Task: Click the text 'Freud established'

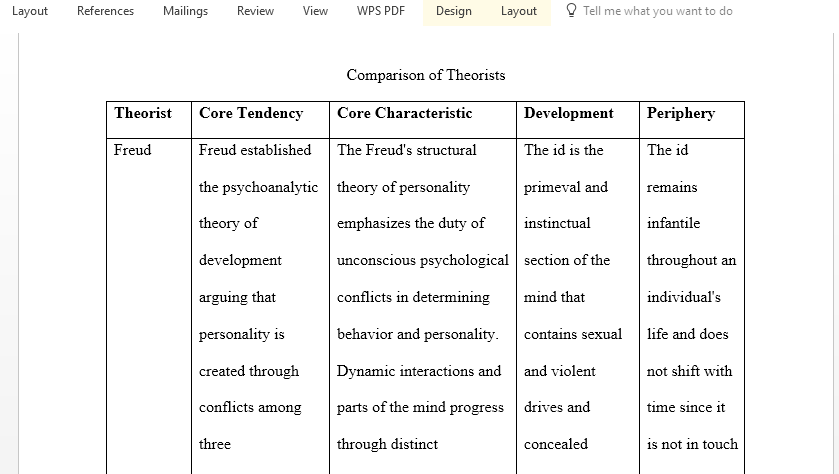Action: click(255, 150)
